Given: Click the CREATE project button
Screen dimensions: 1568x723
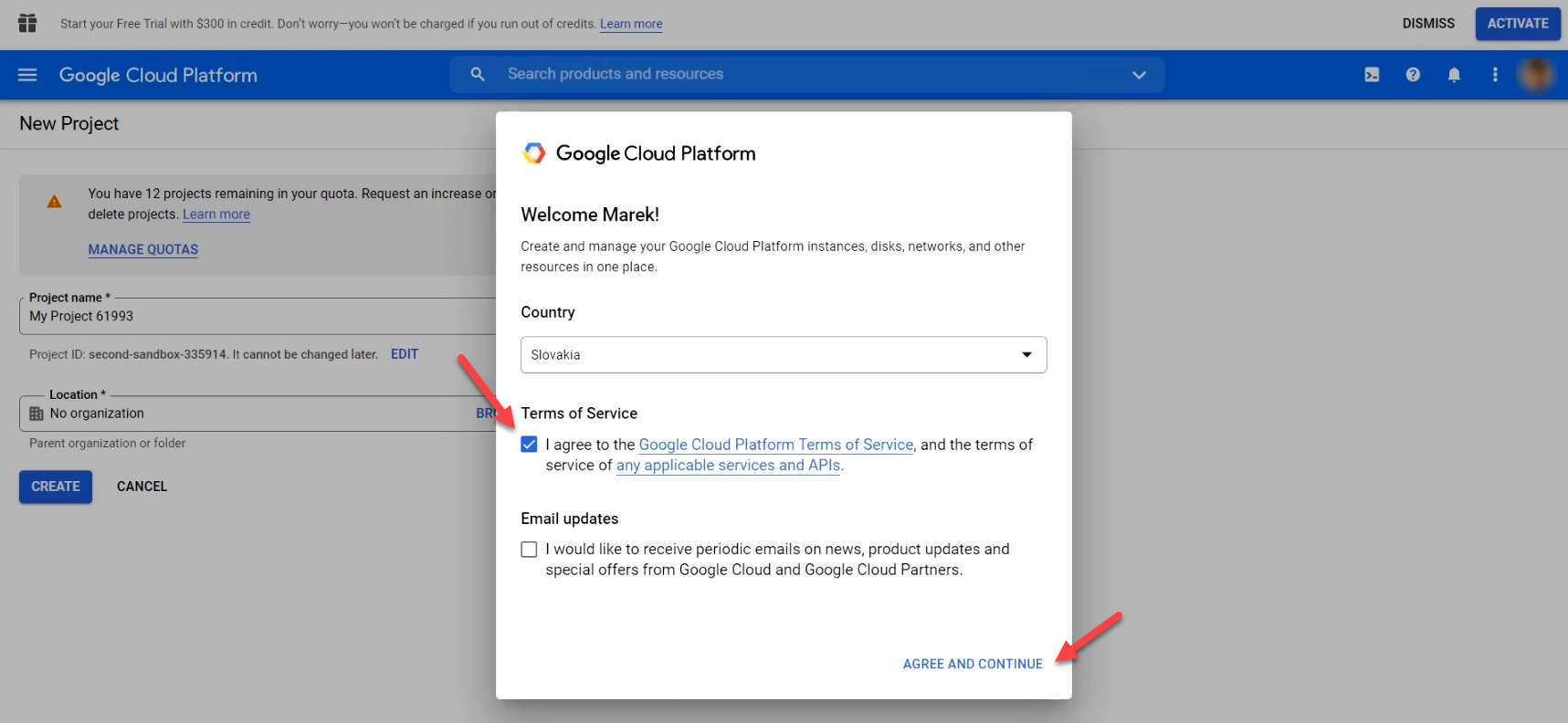Looking at the screenshot, I should click(56, 487).
